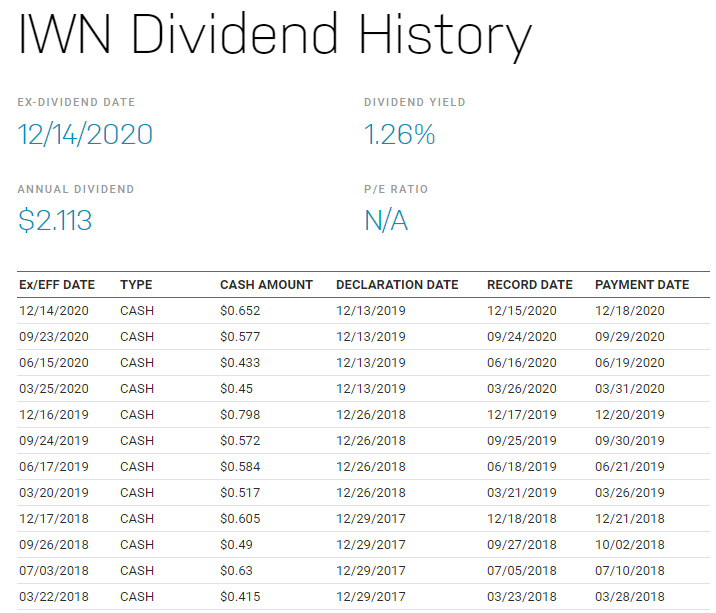Click ex date 07/03/2018

point(54,571)
